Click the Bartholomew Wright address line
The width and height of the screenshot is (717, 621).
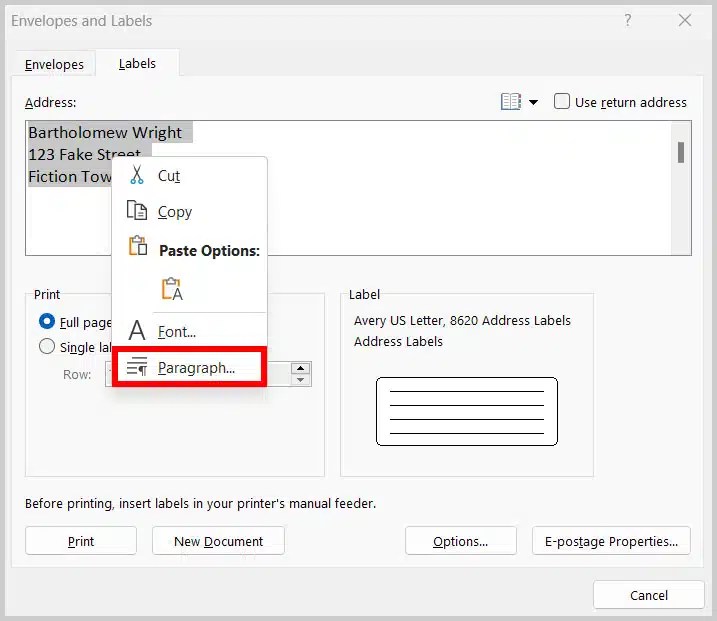[x=105, y=132]
